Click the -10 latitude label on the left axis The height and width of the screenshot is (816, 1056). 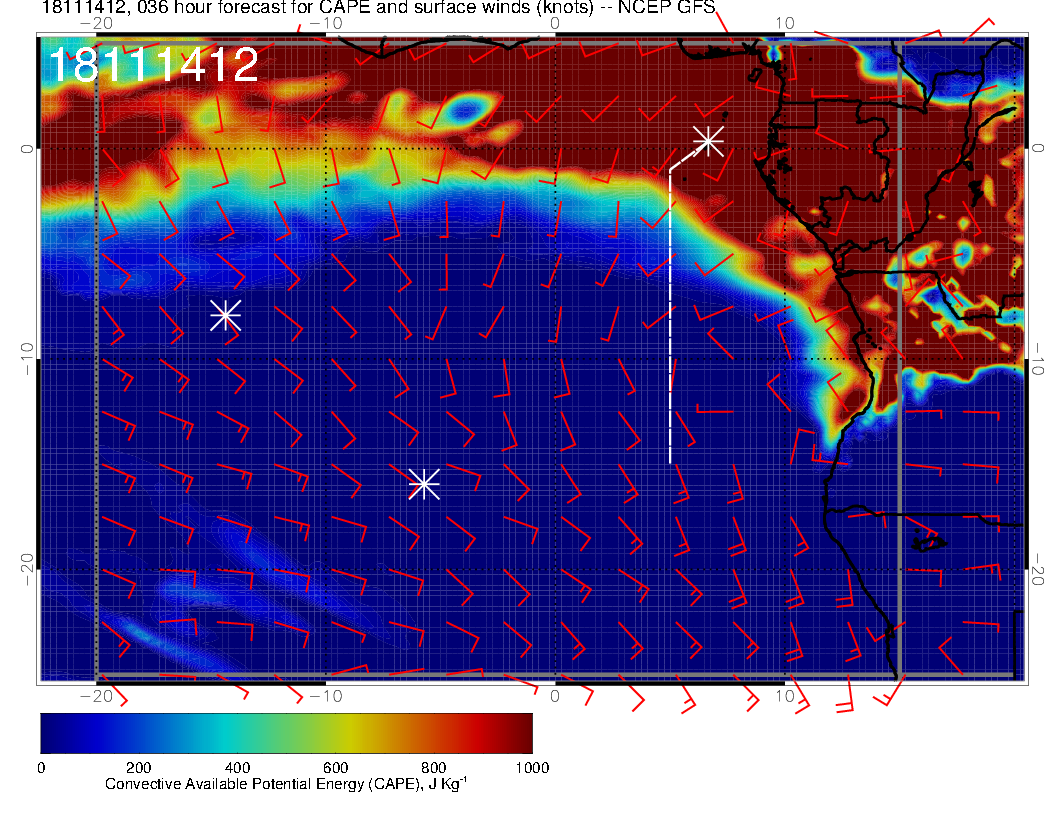pos(22,357)
